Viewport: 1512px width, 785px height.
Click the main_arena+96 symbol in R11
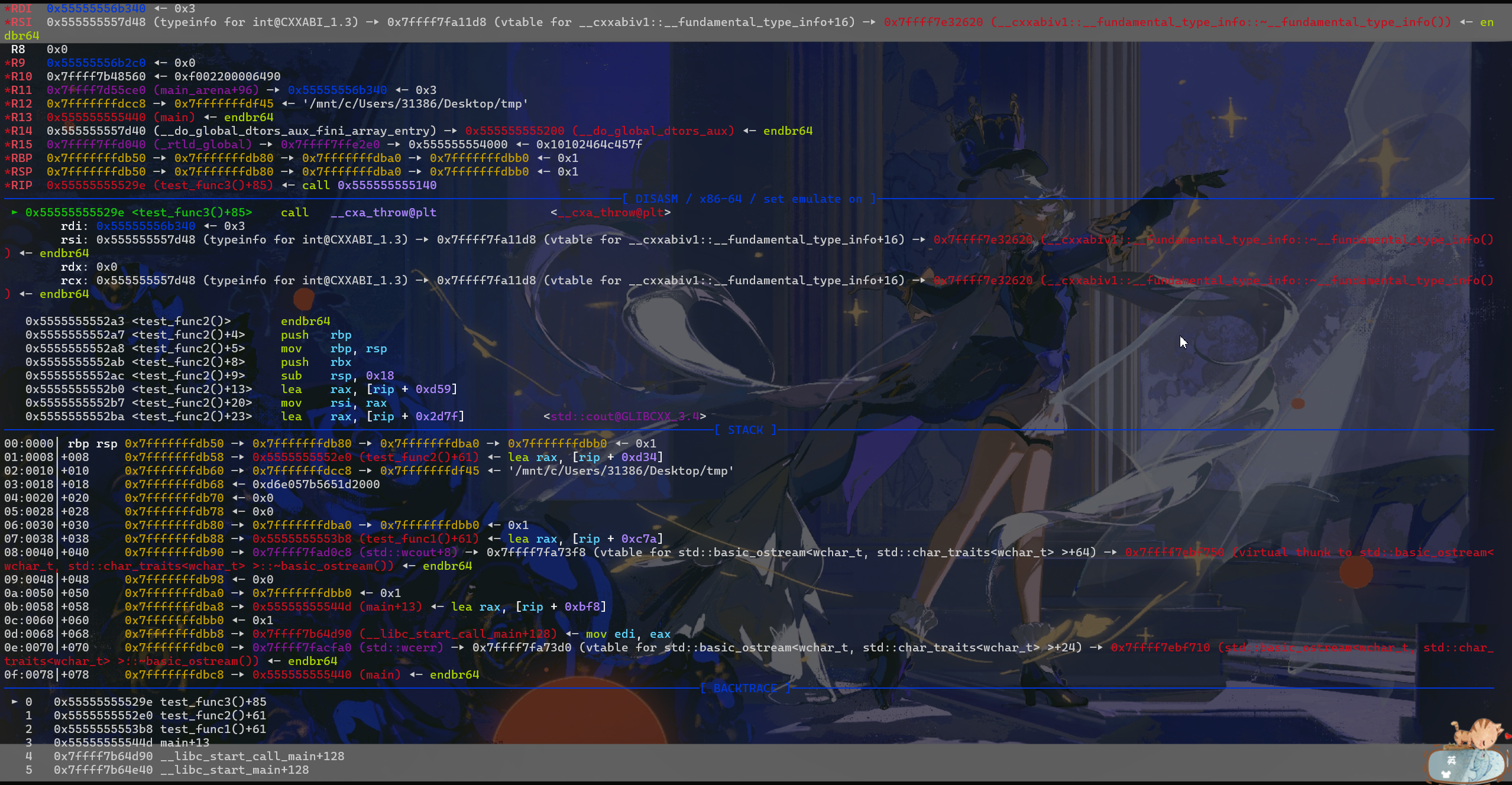point(206,90)
